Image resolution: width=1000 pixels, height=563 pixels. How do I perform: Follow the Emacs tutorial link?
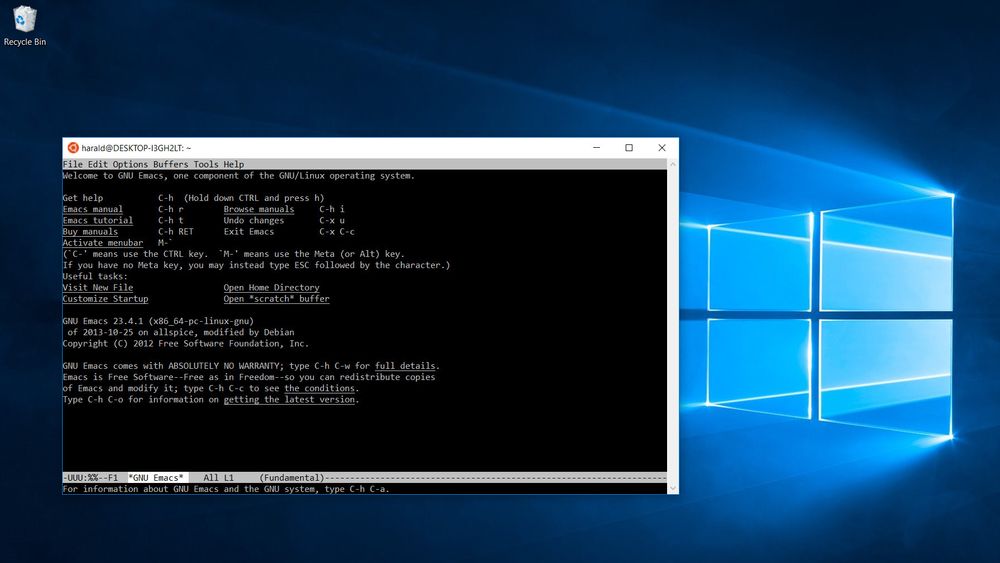98,221
